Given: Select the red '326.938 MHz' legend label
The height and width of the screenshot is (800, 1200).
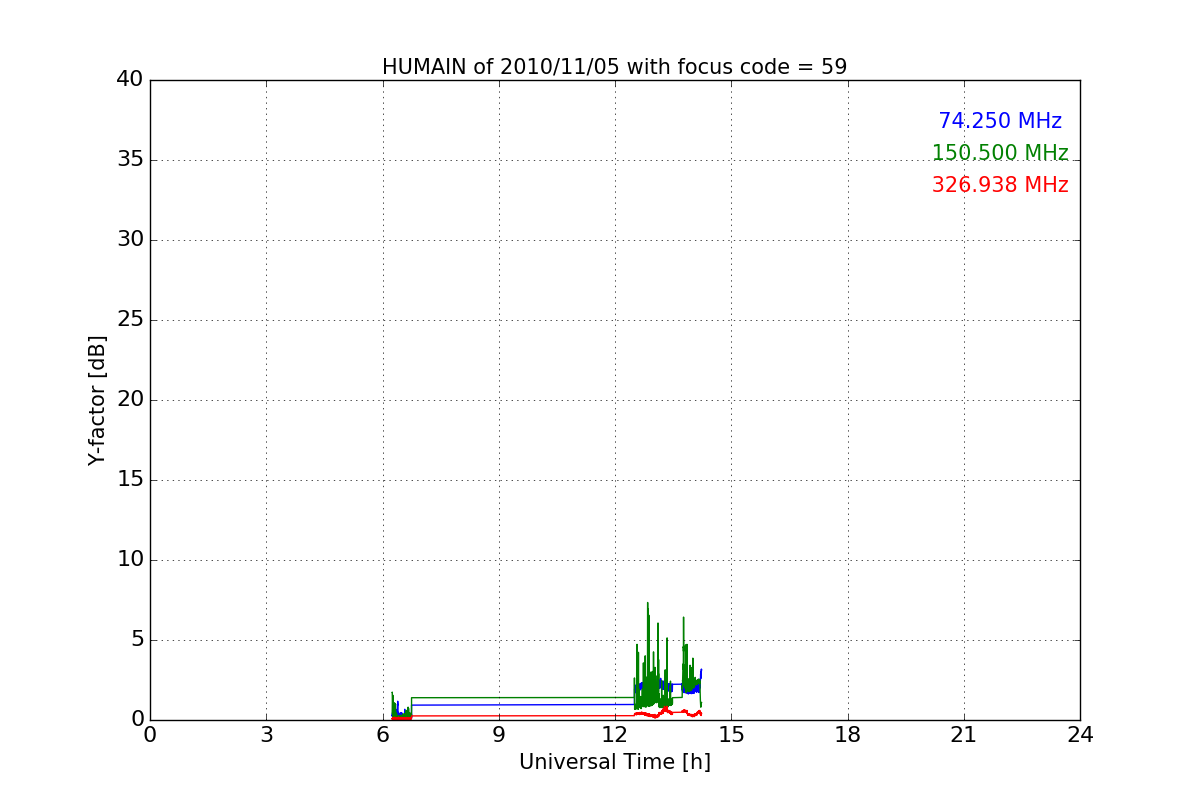Looking at the screenshot, I should [1000, 185].
